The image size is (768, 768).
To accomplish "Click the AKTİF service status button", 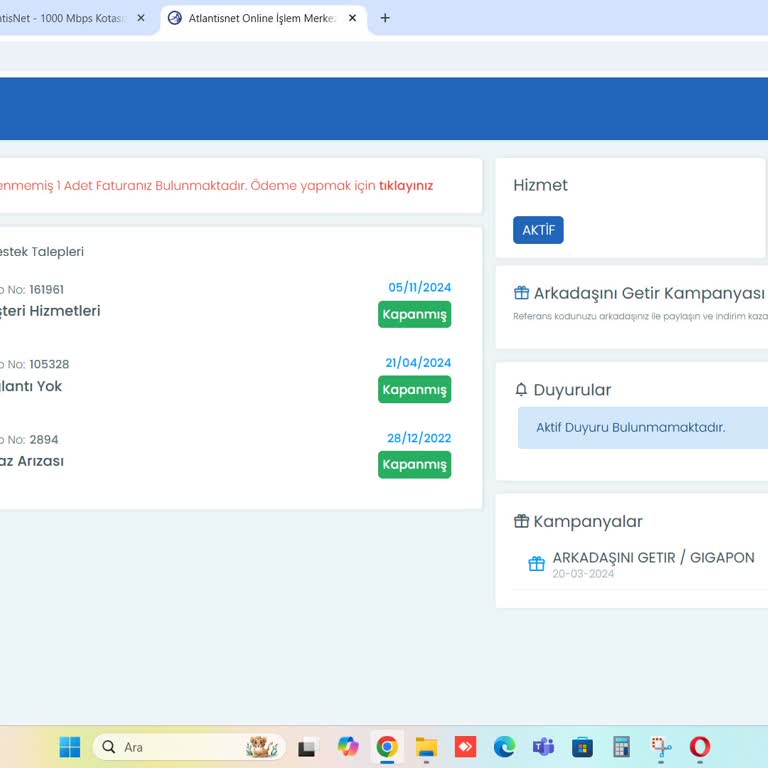I will [x=538, y=230].
